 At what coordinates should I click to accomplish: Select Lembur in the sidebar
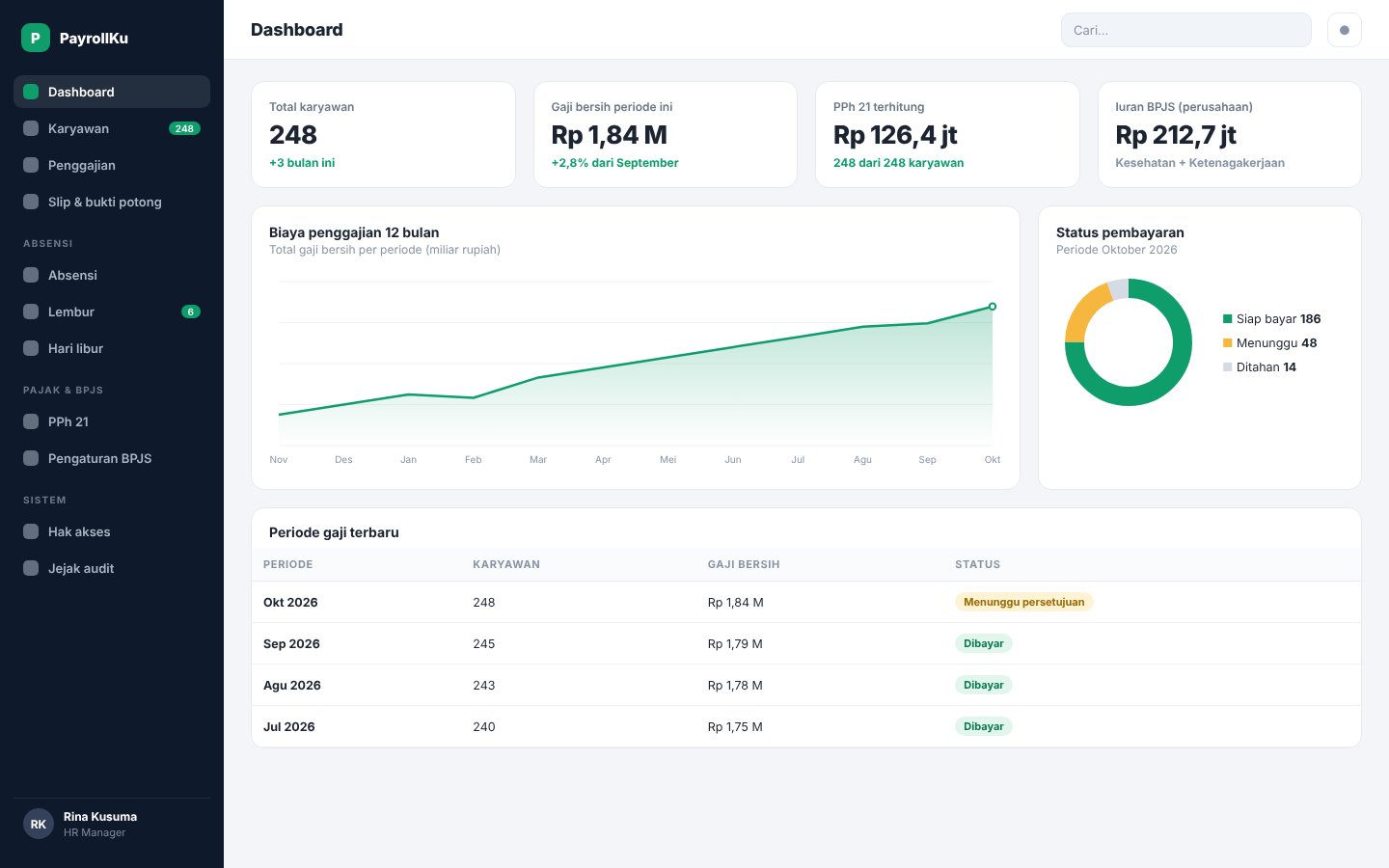pos(112,312)
